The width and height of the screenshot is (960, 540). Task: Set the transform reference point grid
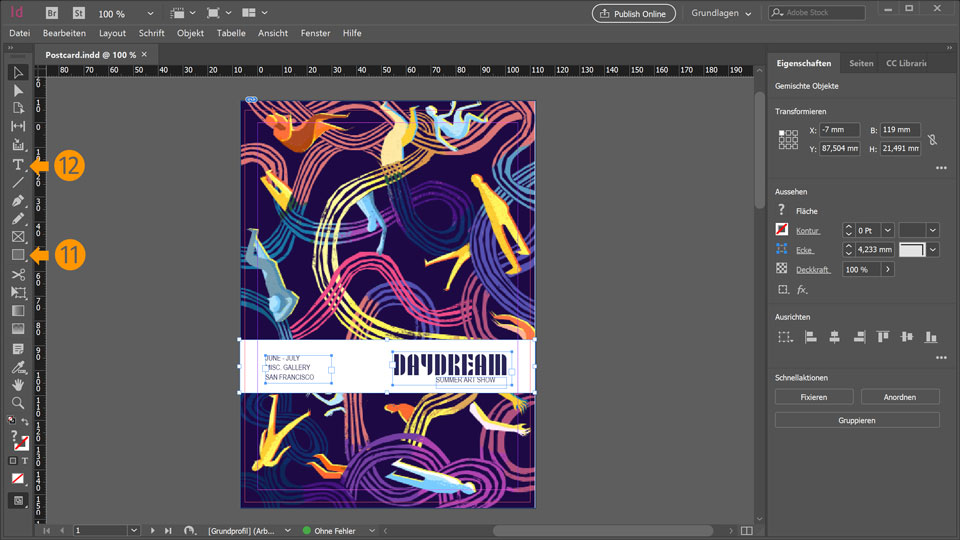[x=788, y=140]
